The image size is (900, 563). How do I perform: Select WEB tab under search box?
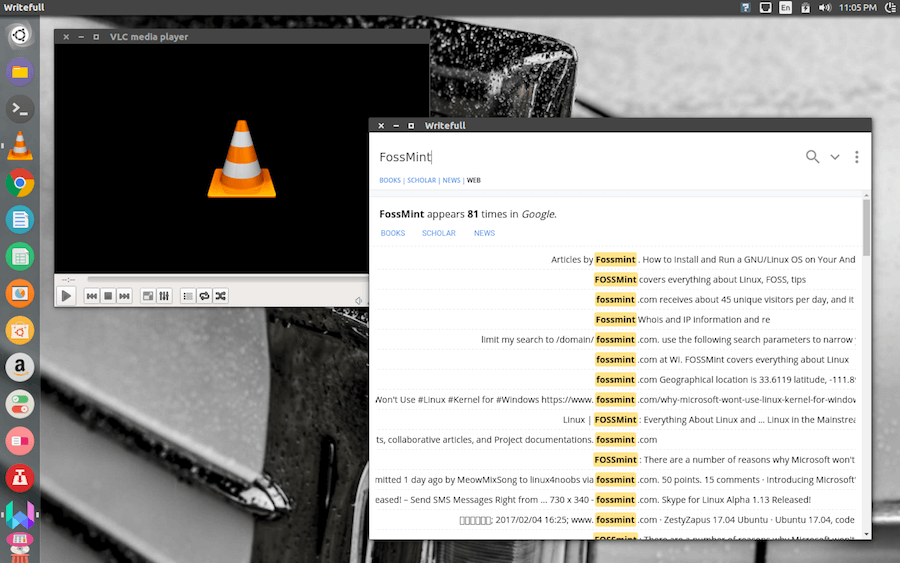(474, 180)
